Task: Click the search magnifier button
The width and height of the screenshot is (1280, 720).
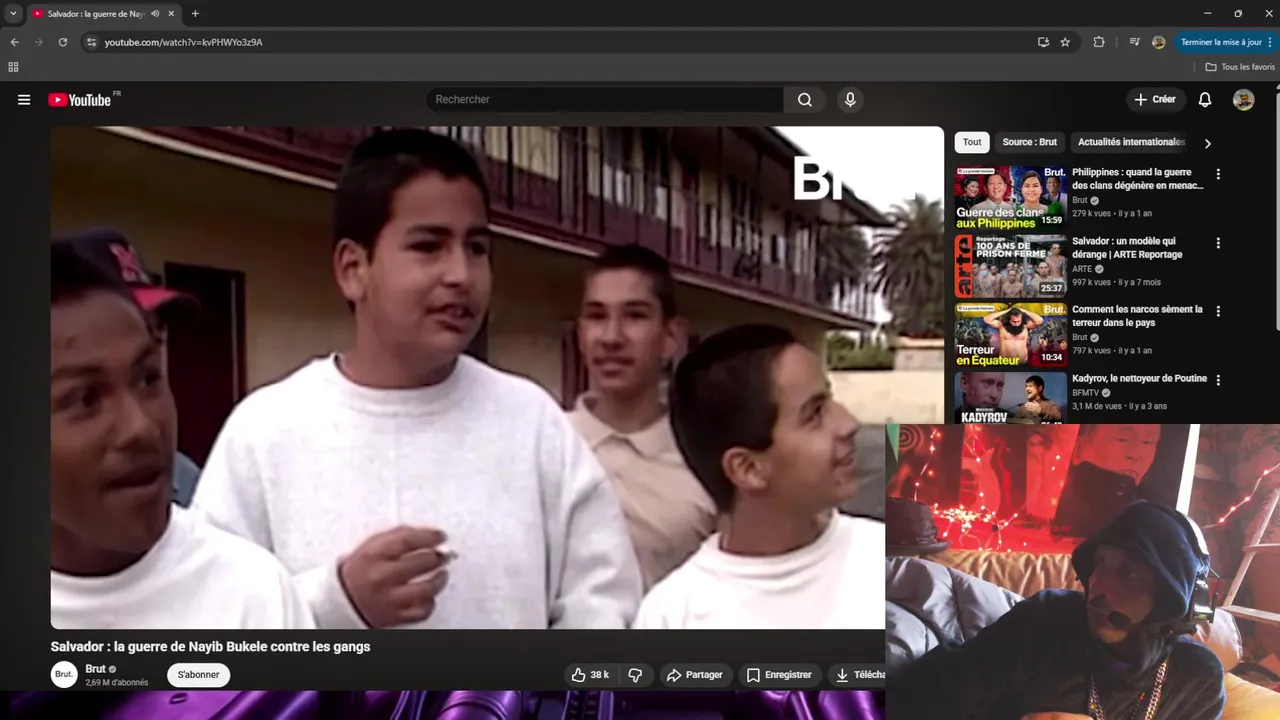Action: point(805,100)
